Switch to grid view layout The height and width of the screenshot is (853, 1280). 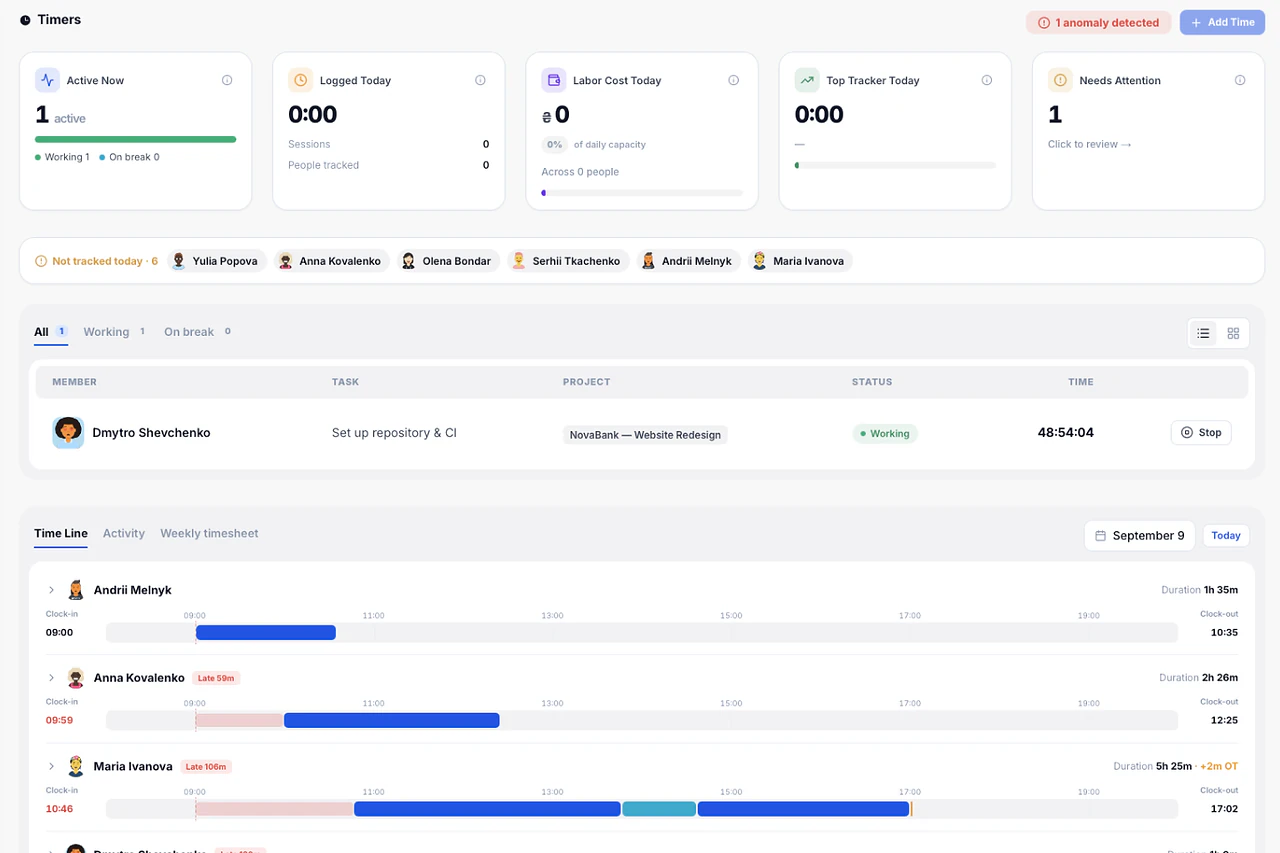pyautogui.click(x=1233, y=333)
